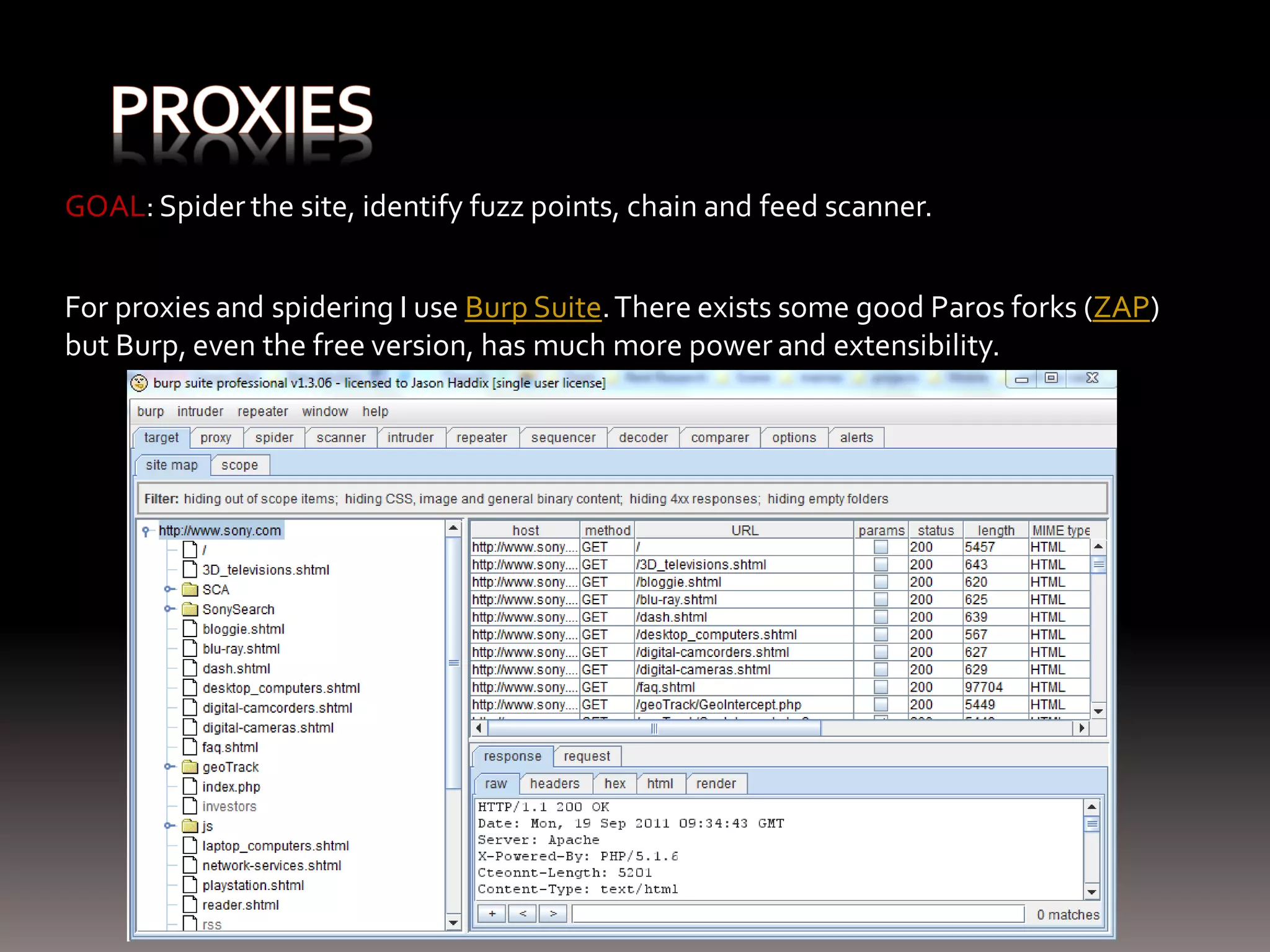This screenshot has height=952, width=1270.
Task: Open the intruder tool tab
Action: [x=411, y=438]
